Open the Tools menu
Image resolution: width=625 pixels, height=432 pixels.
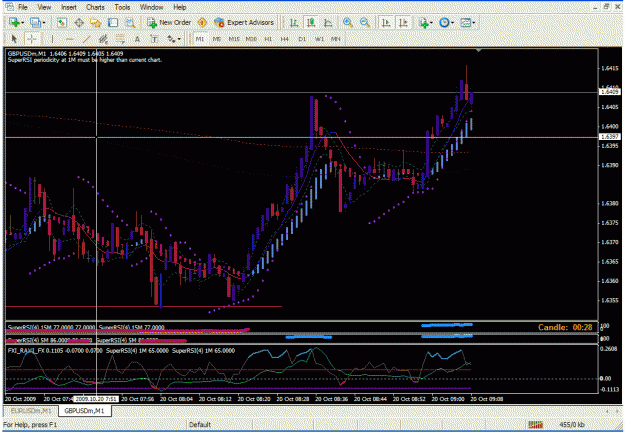122,7
